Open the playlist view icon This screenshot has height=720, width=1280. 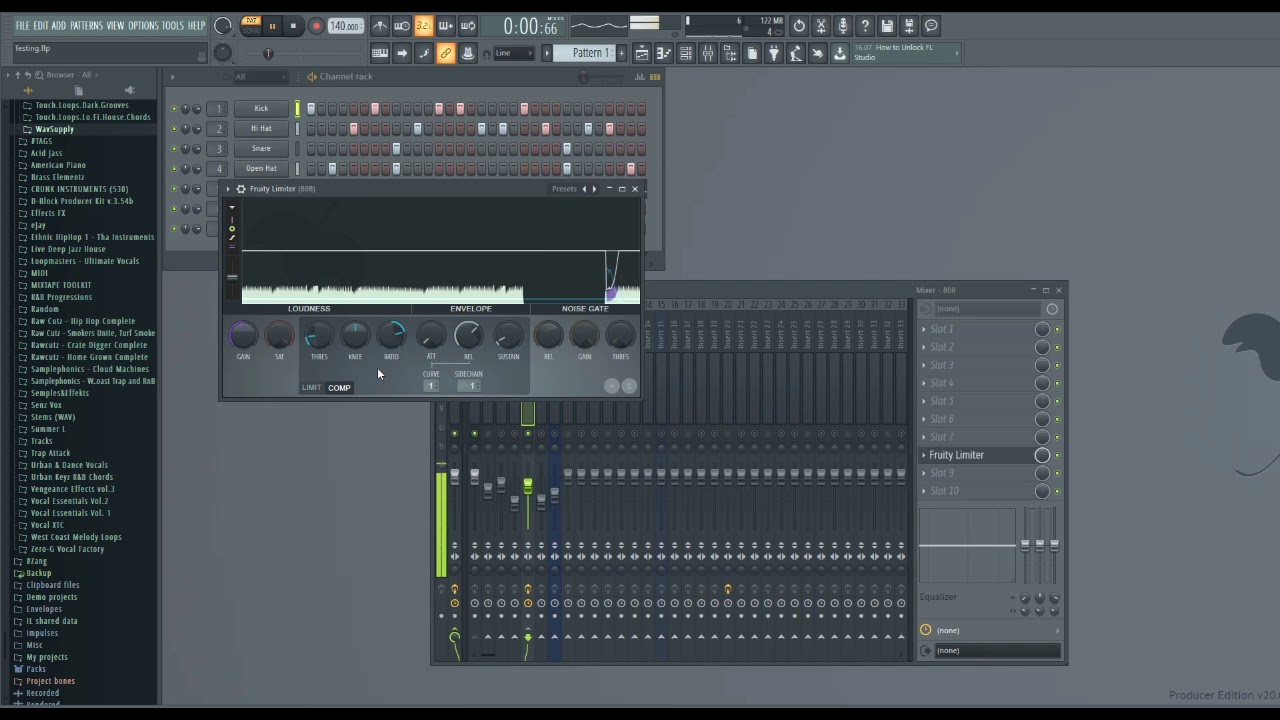click(x=642, y=53)
